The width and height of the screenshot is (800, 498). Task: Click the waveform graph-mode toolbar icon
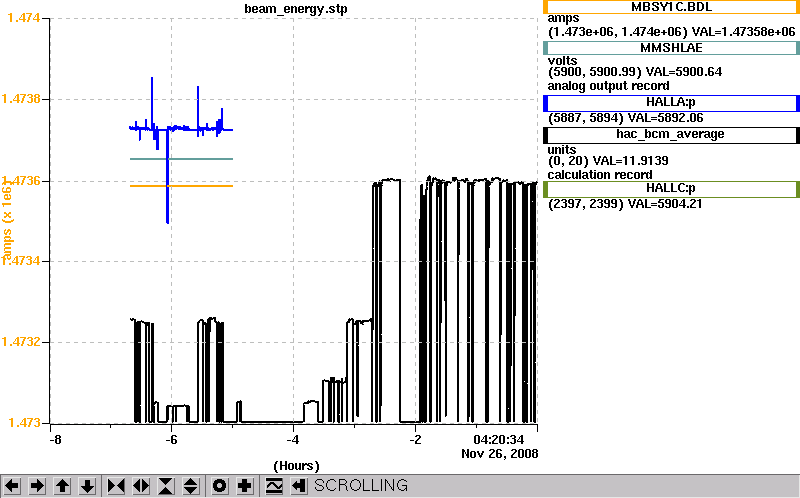274,486
